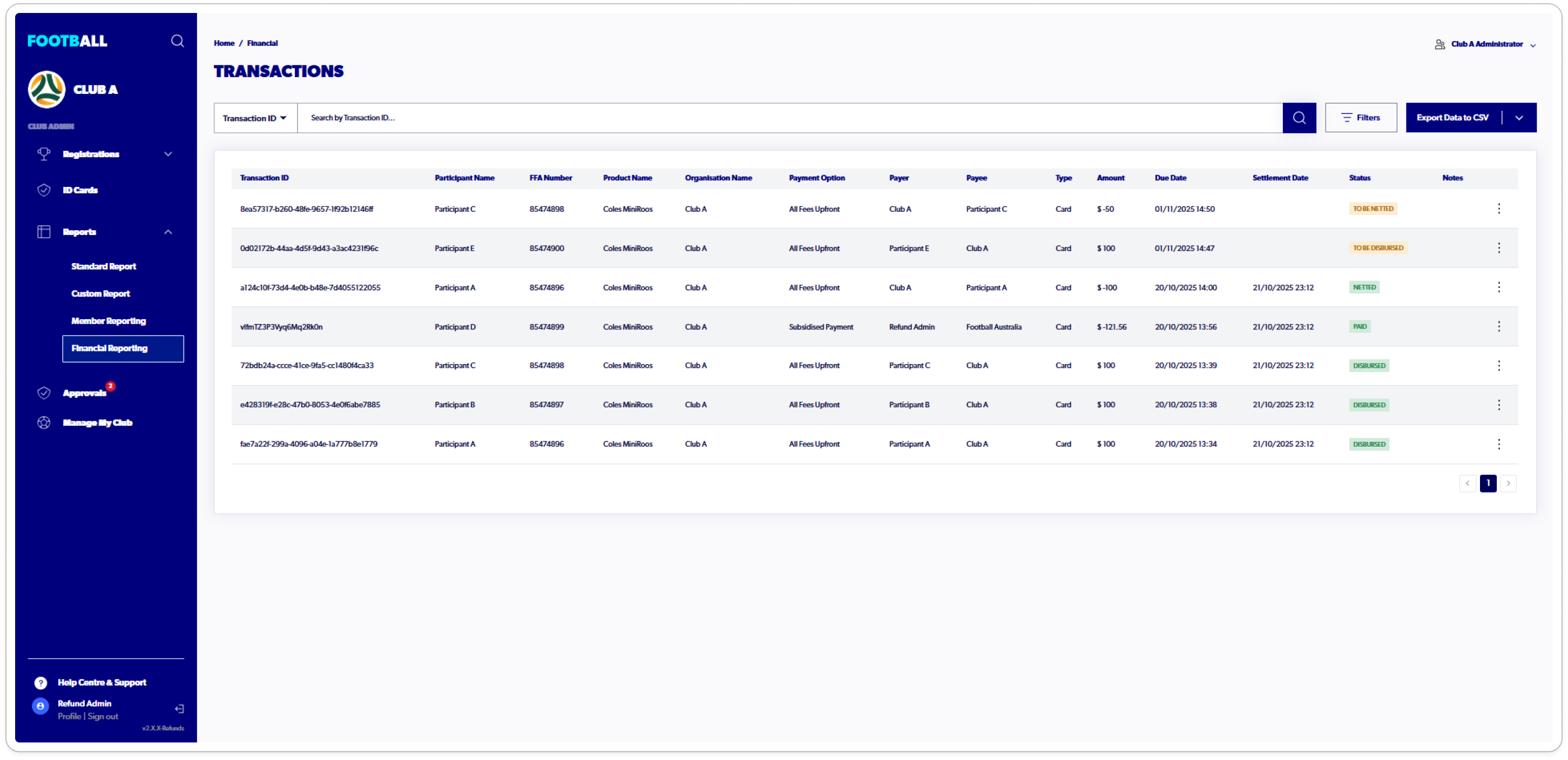Open row options for Participant D transaction
The image size is (1568, 760).
(x=1498, y=326)
